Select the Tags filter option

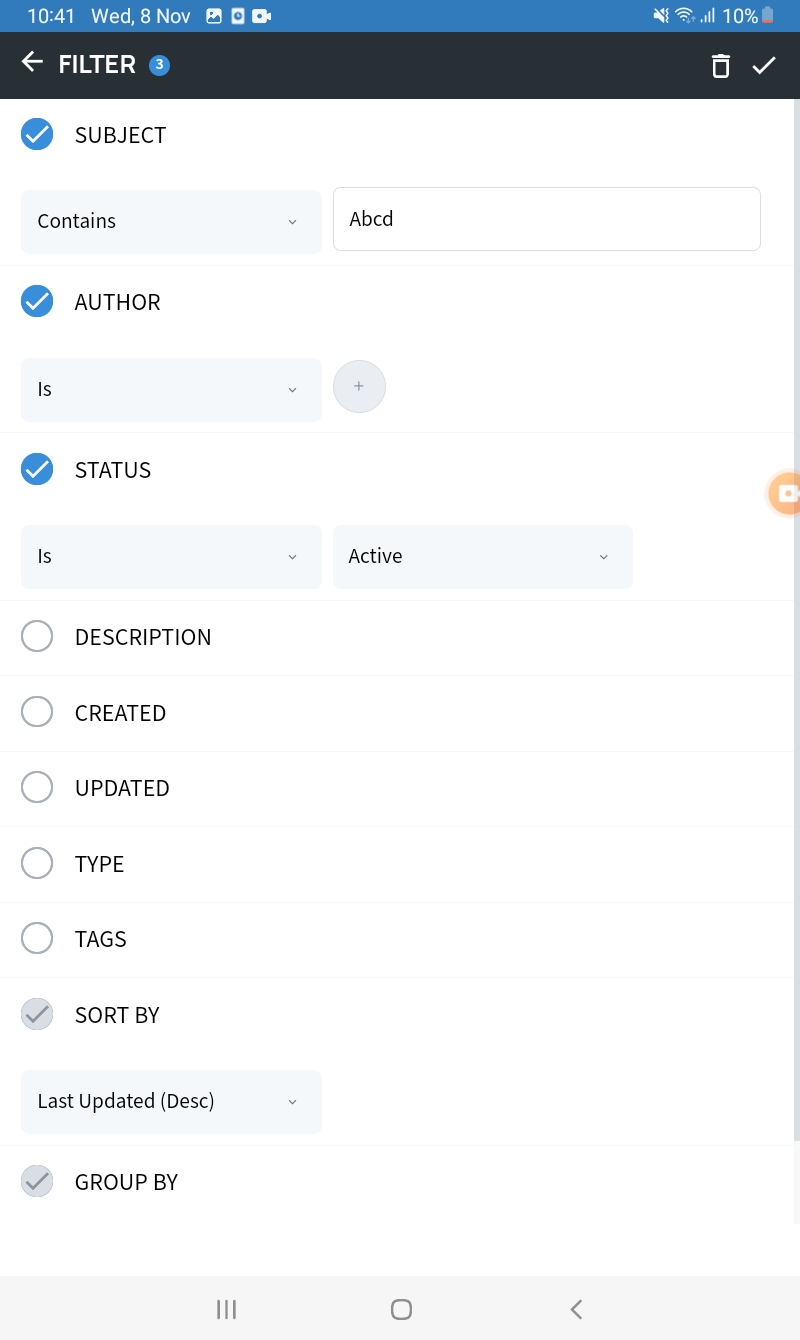click(37, 938)
